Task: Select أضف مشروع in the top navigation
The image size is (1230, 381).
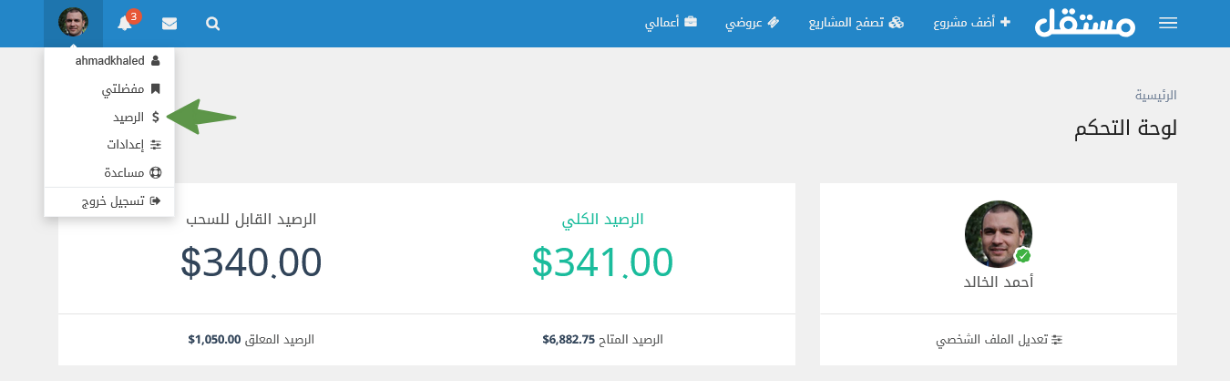Action: click(972, 22)
